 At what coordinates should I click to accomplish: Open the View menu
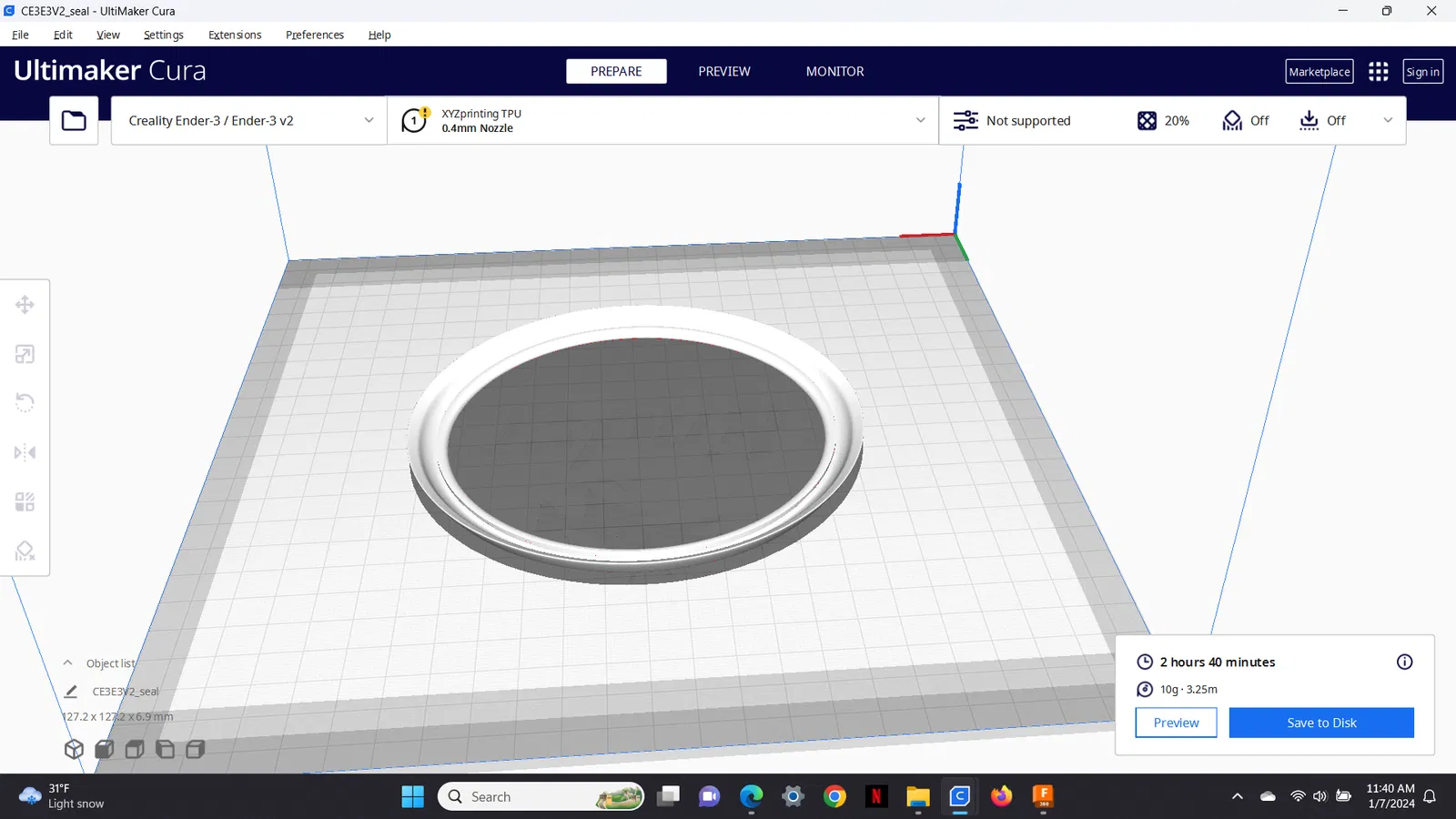click(108, 35)
